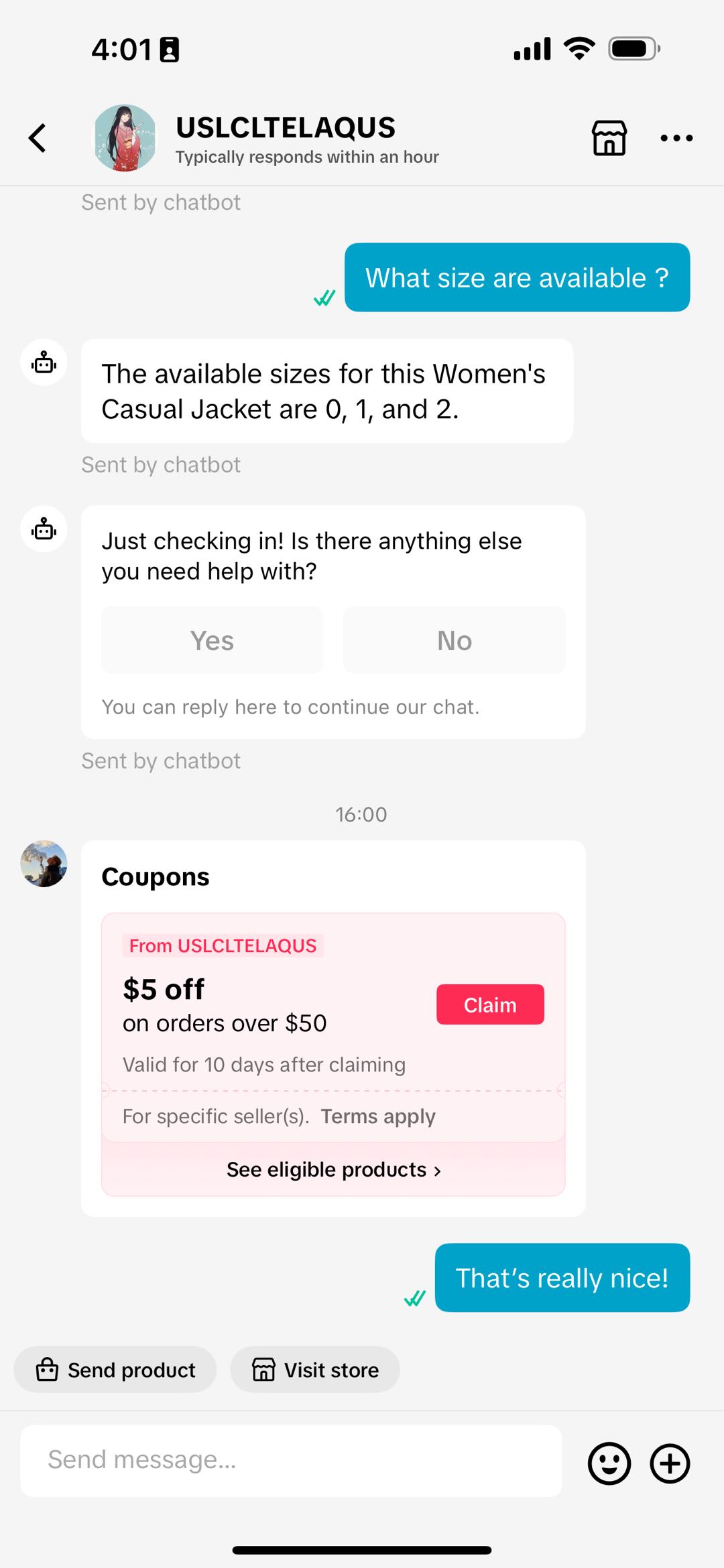Tap the 'What size are available ?' message bubble
Image resolution: width=724 pixels, height=1568 pixels.
pos(517,277)
